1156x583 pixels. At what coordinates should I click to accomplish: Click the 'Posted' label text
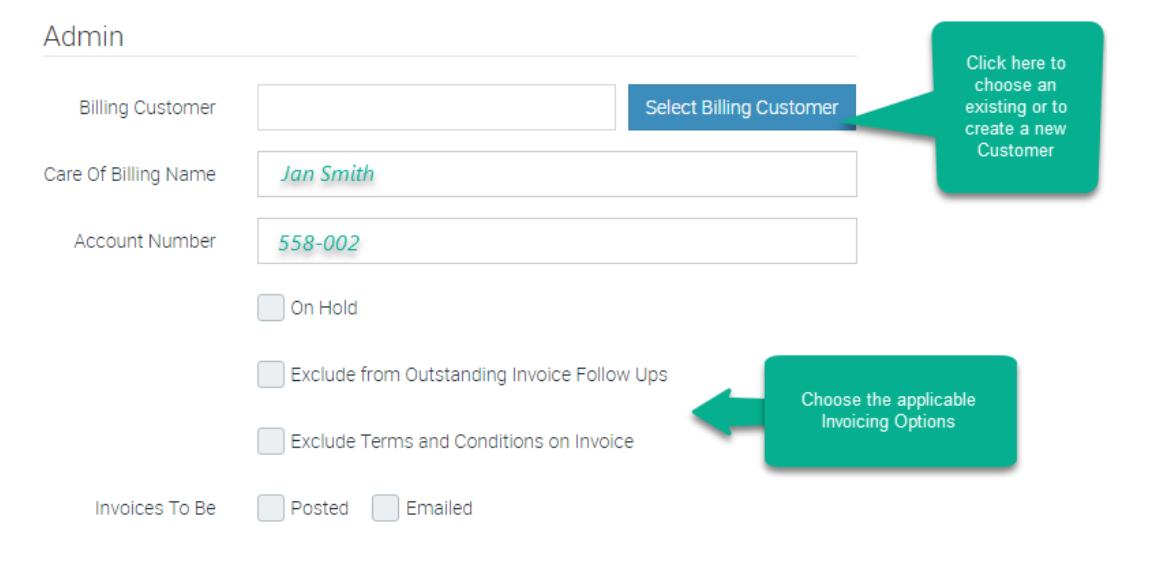(x=320, y=508)
